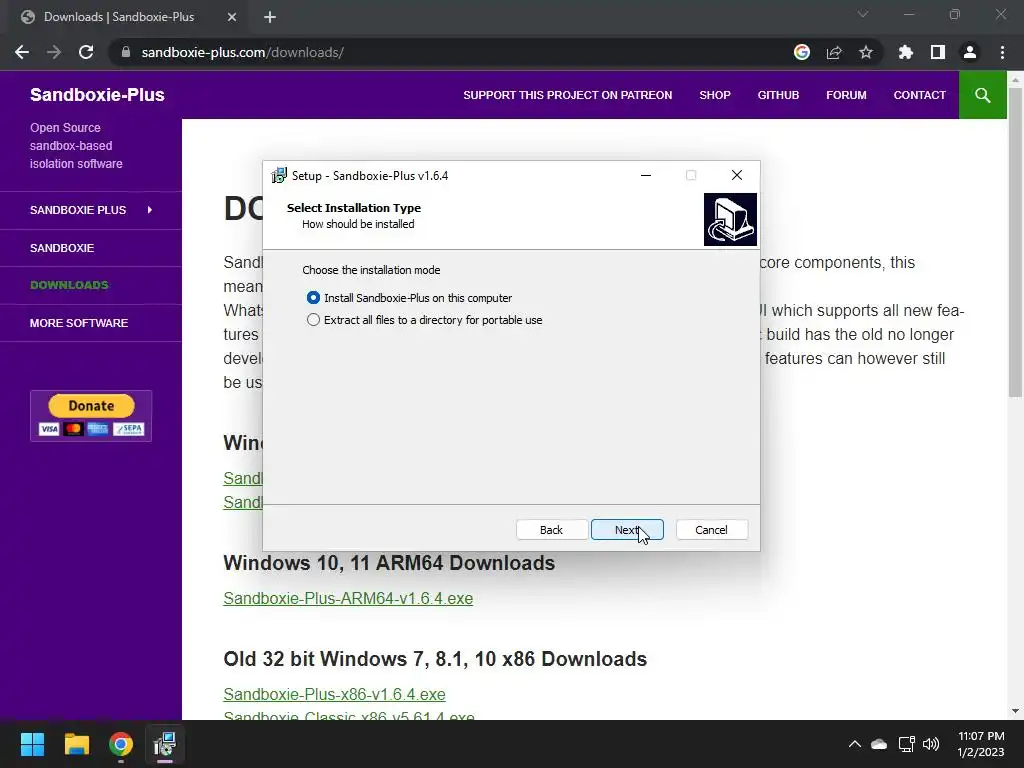Download Sandboxie-Plus-x86-v1.6.4.exe
This screenshot has height=768, width=1024.
(x=334, y=694)
